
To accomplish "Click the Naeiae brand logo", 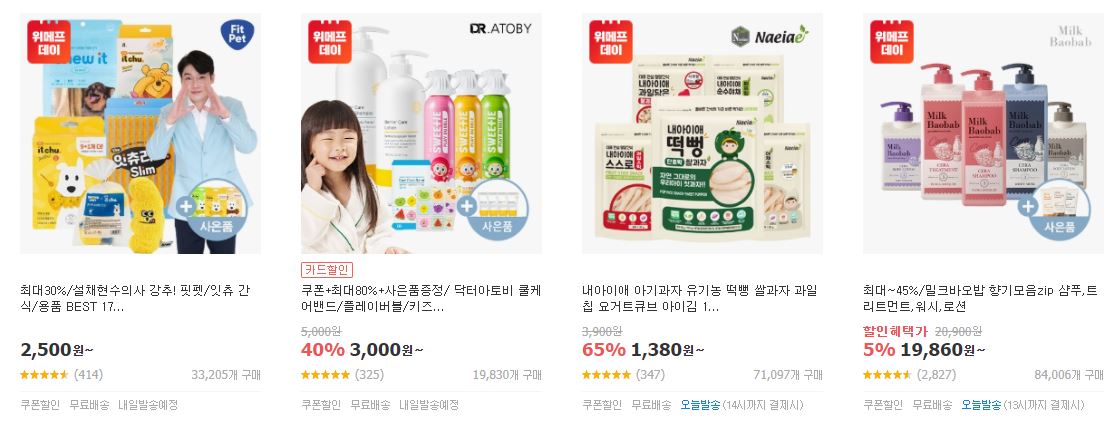I will (770, 35).
